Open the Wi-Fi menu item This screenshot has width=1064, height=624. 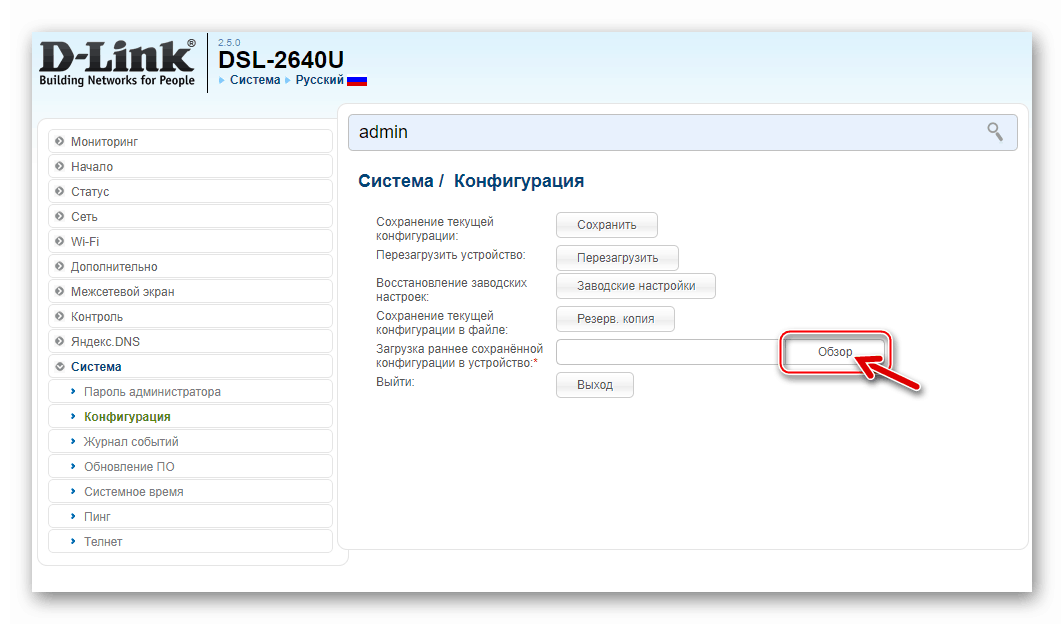tap(190, 241)
